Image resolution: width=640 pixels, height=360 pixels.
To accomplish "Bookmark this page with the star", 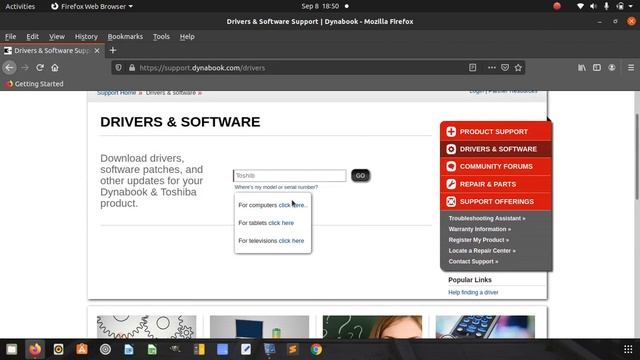I will coord(518,68).
